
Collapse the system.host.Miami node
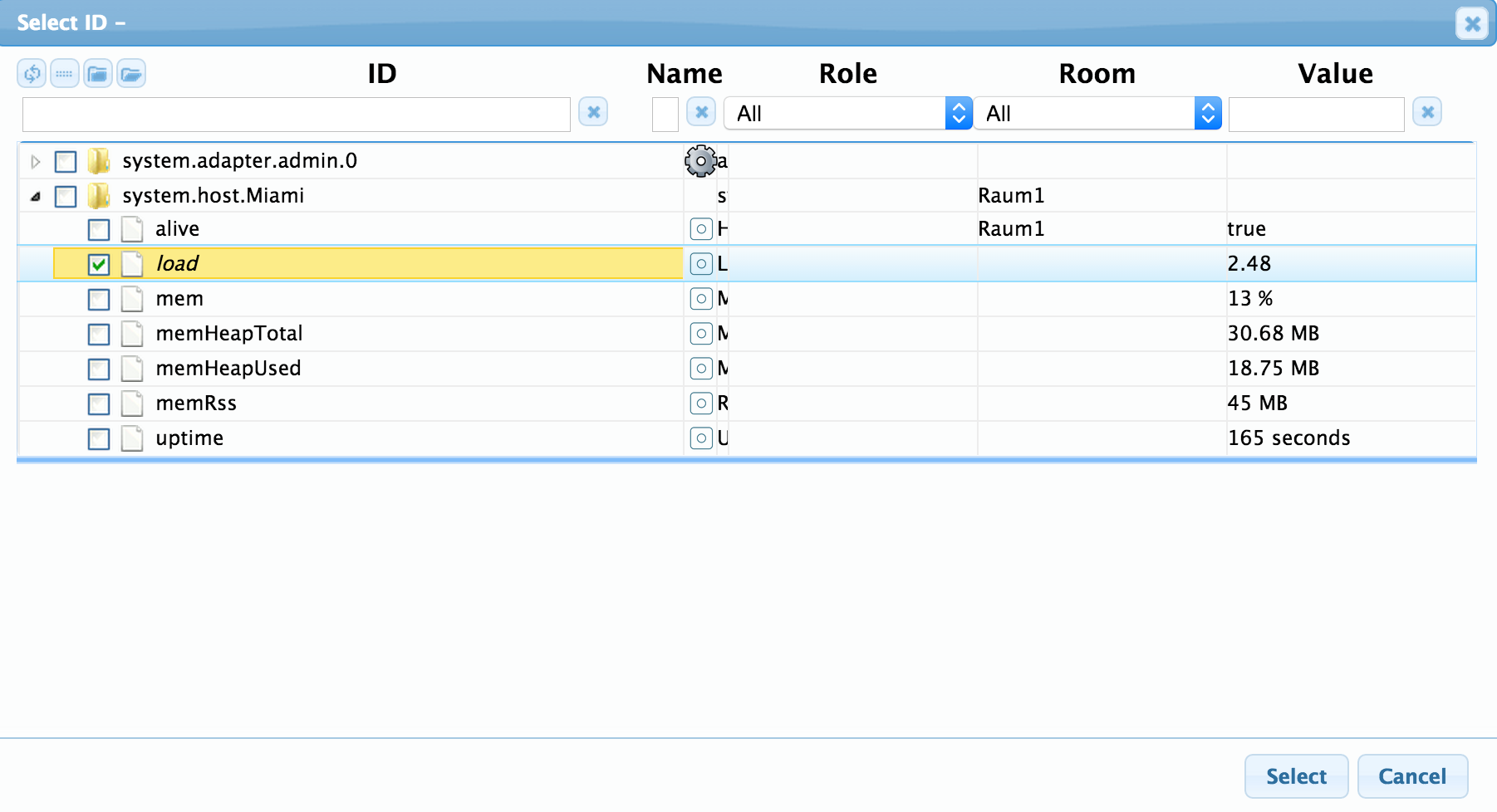click(35, 197)
